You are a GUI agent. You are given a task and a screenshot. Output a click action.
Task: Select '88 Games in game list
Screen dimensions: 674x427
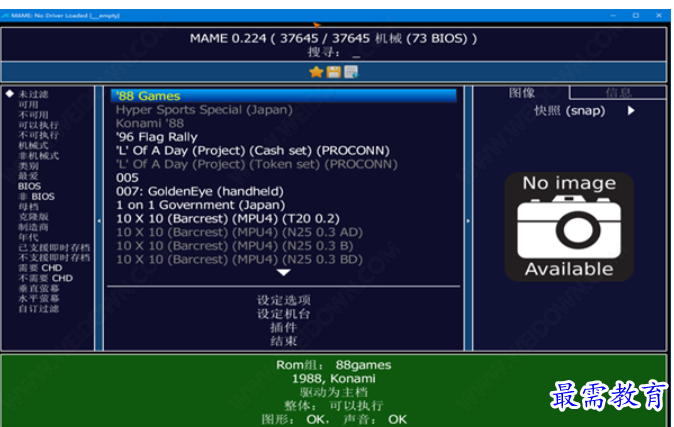284,96
